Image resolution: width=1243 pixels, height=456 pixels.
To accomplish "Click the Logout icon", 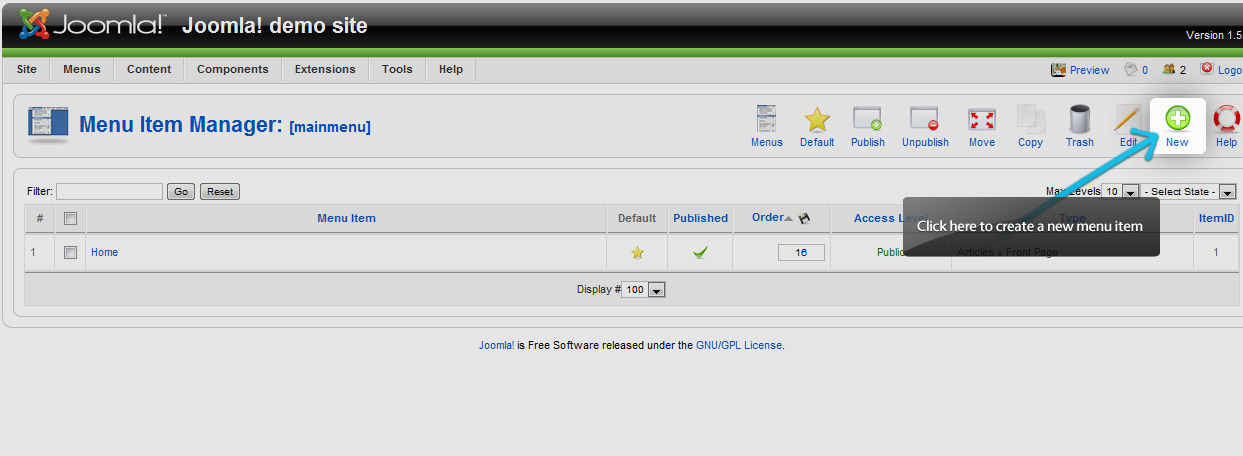I will (x=1206, y=69).
